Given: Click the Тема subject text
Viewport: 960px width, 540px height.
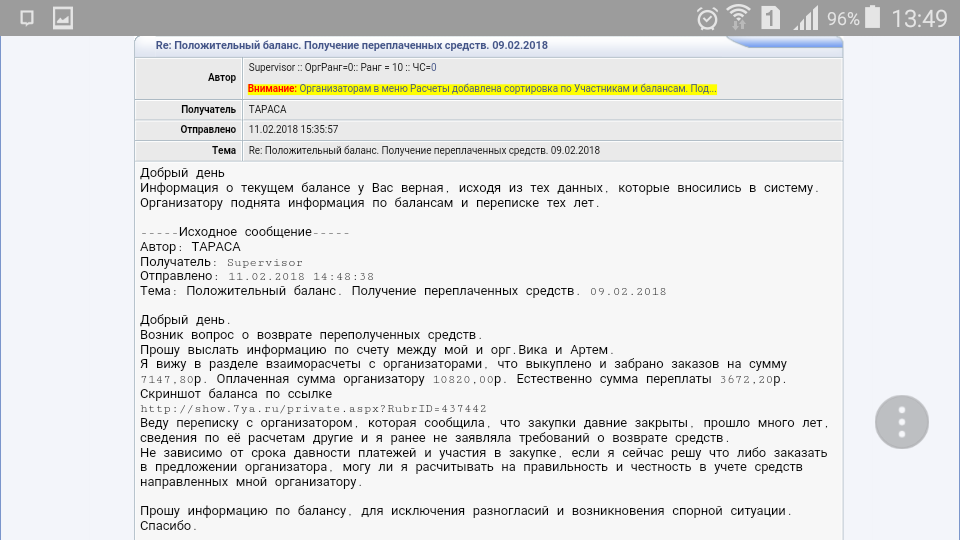Looking at the screenshot, I should pos(423,151).
